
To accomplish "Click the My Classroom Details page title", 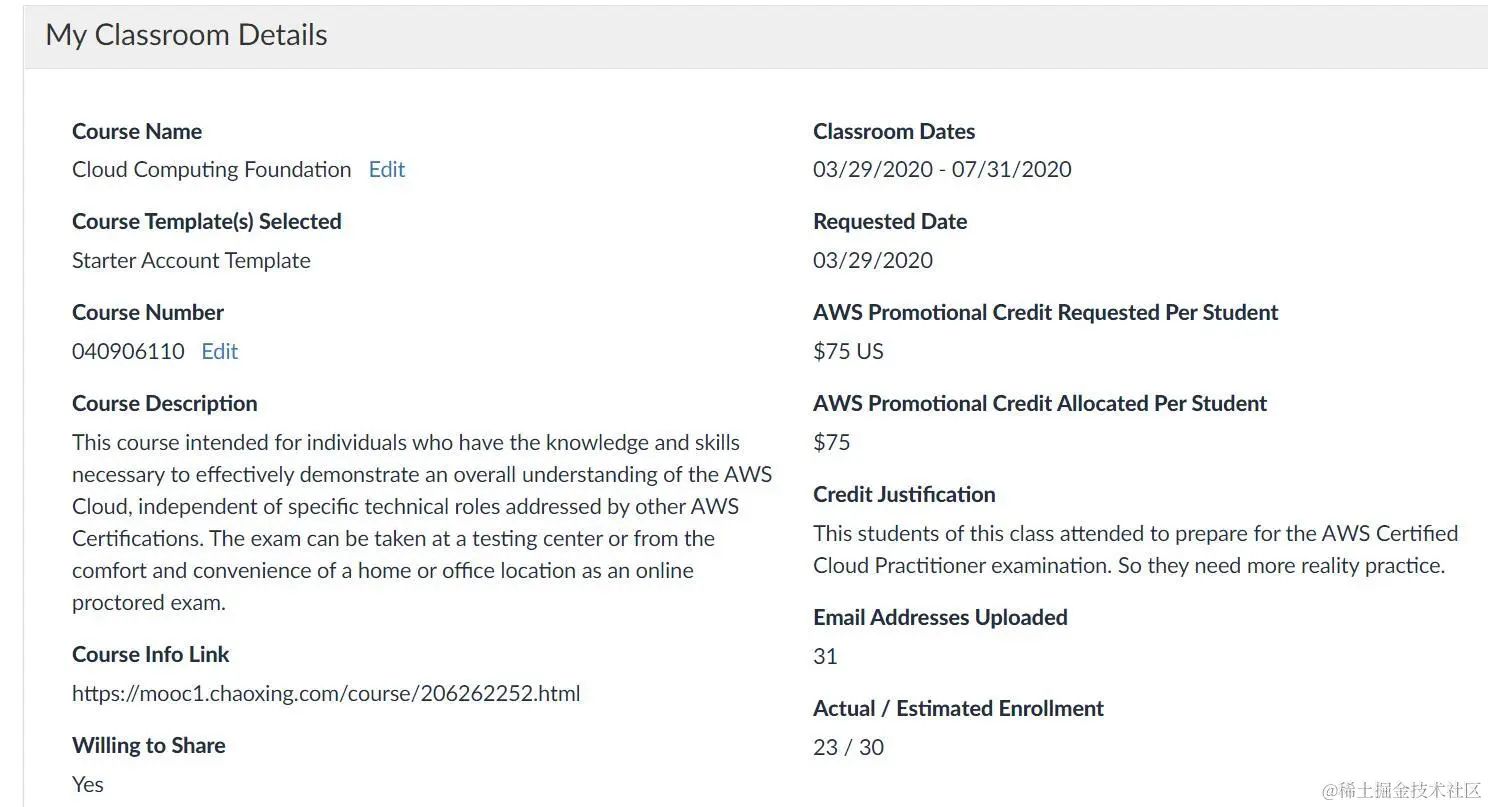I will click(x=185, y=34).
